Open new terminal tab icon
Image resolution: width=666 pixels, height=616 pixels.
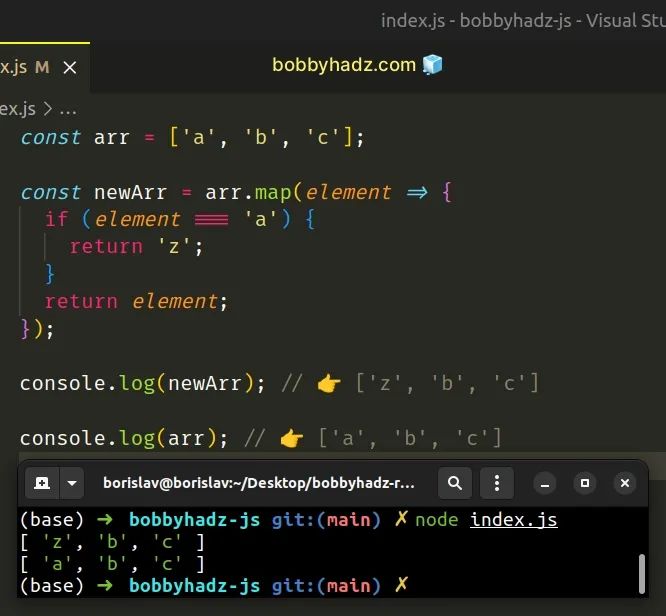pos(42,483)
